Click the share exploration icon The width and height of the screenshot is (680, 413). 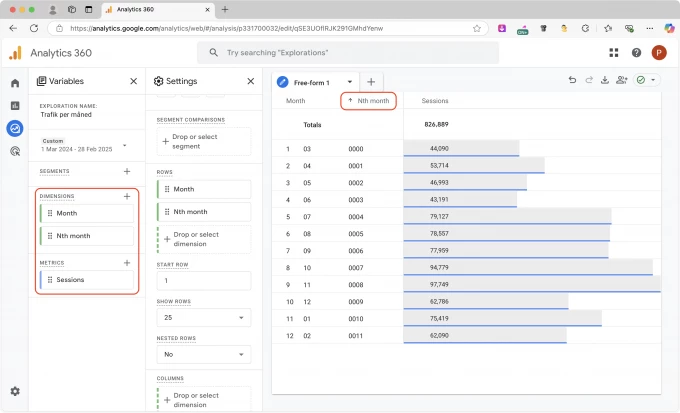pyautogui.click(x=622, y=80)
